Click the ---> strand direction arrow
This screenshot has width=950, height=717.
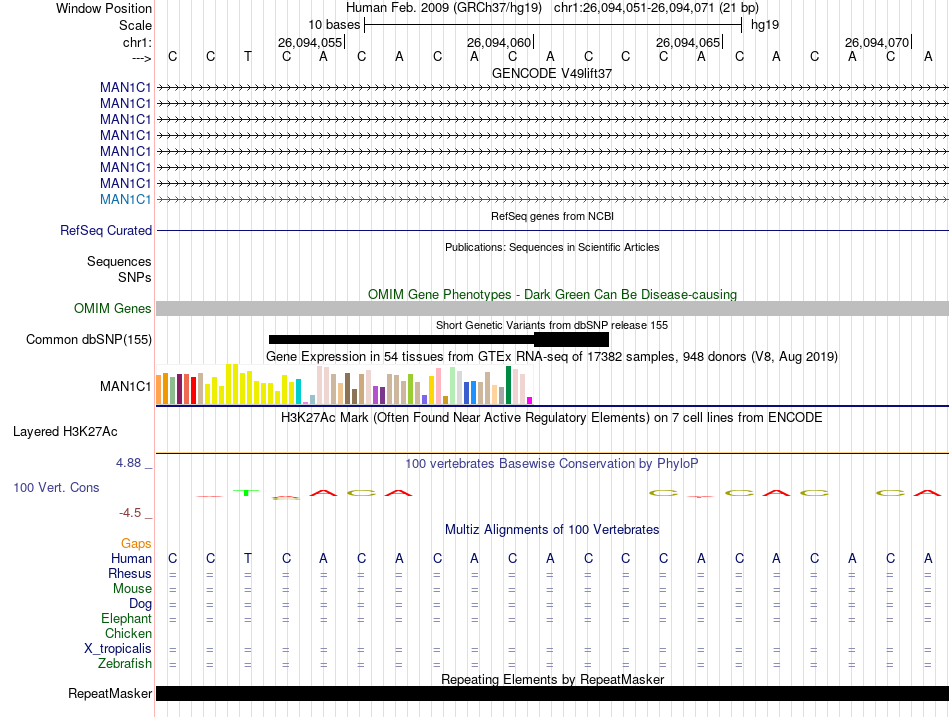[142, 58]
